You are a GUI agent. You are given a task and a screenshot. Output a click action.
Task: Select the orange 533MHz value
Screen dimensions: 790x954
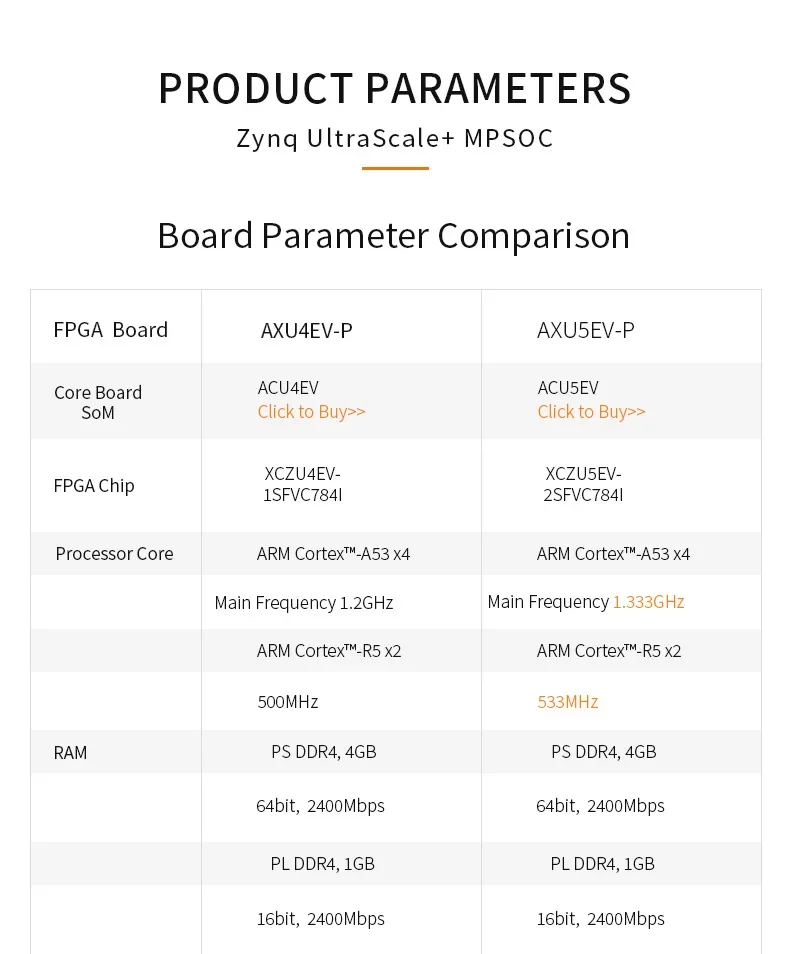point(567,702)
